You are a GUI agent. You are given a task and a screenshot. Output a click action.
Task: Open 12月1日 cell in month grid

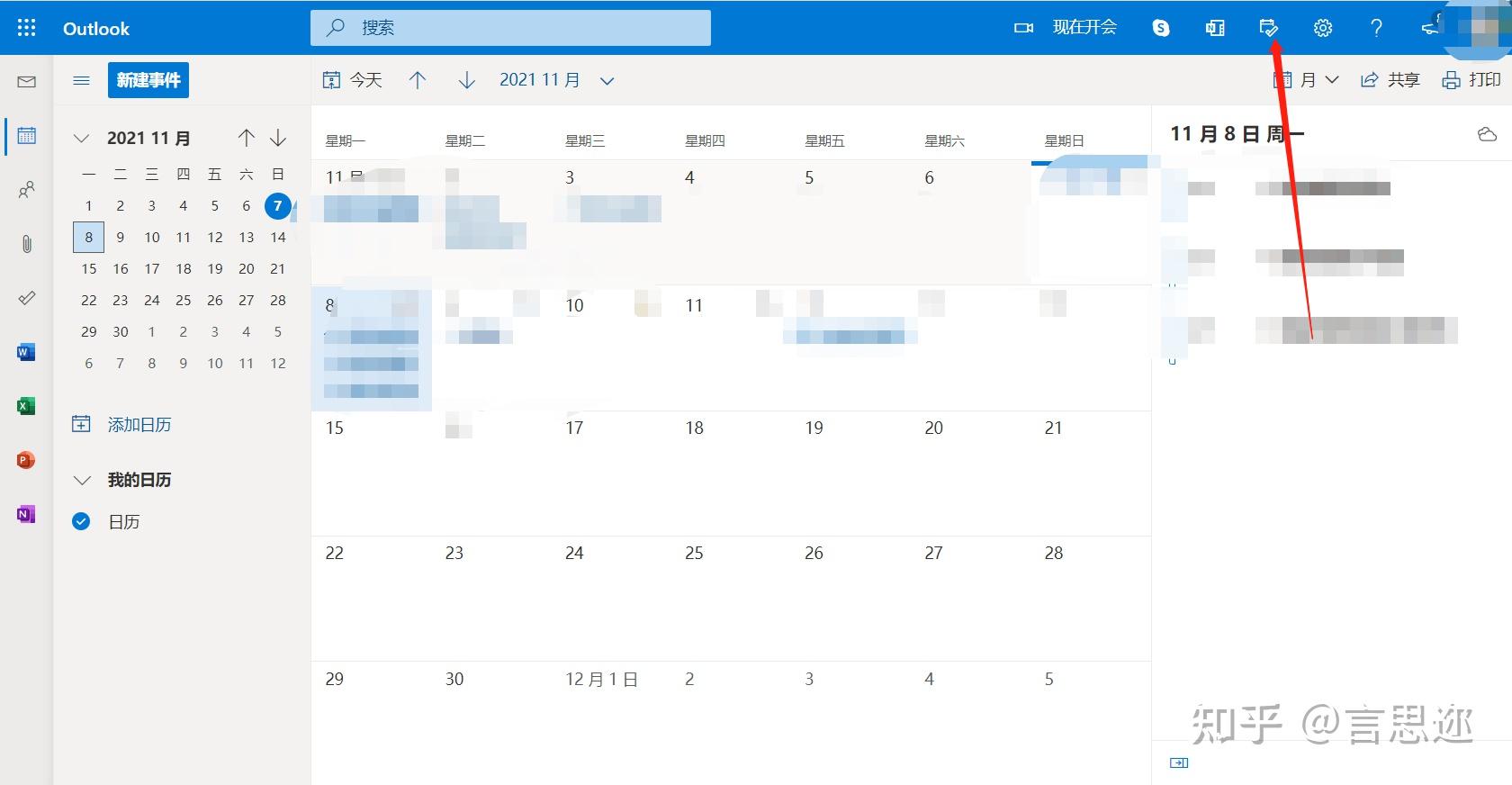tap(611, 723)
